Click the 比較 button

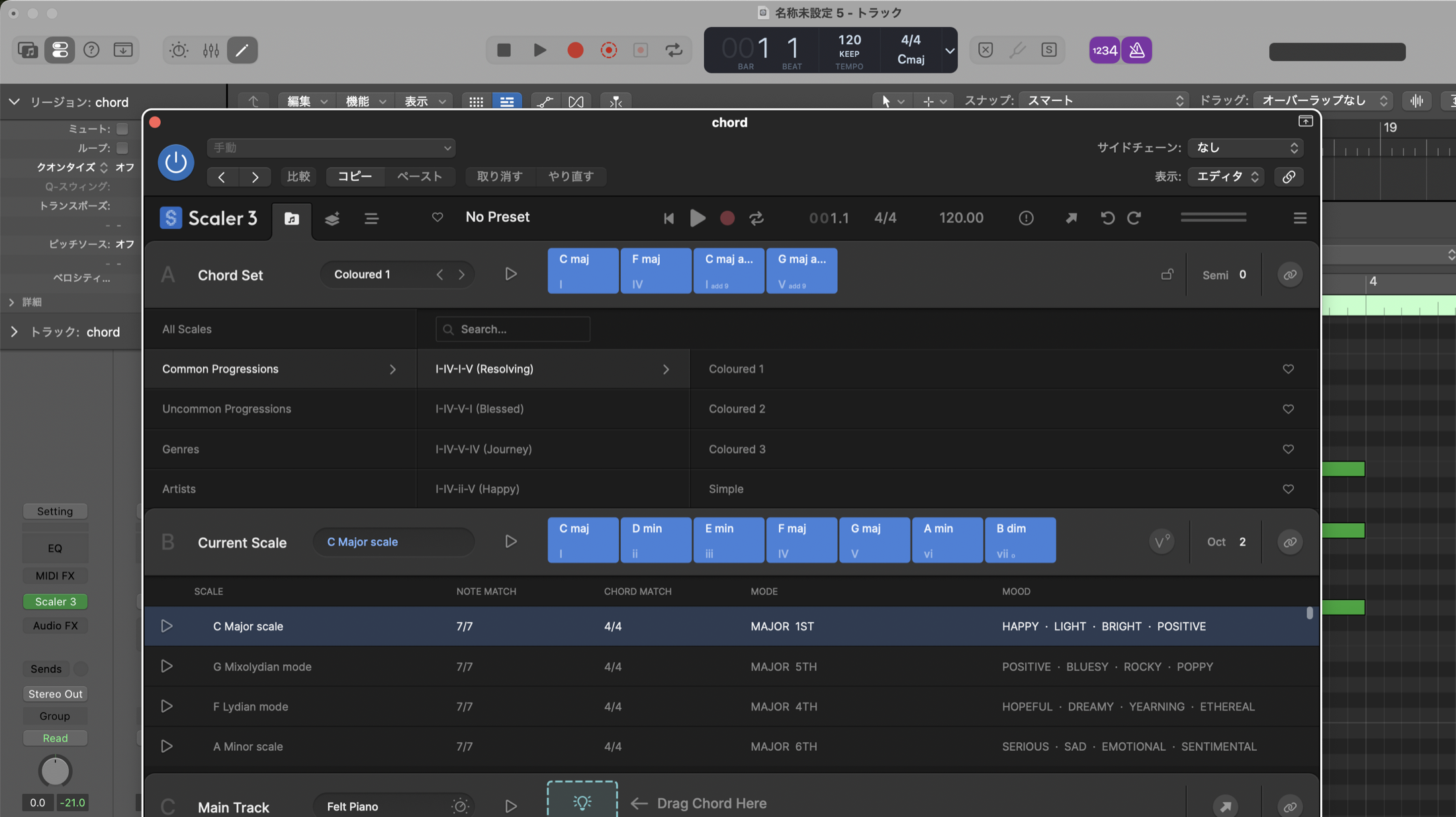coord(298,177)
